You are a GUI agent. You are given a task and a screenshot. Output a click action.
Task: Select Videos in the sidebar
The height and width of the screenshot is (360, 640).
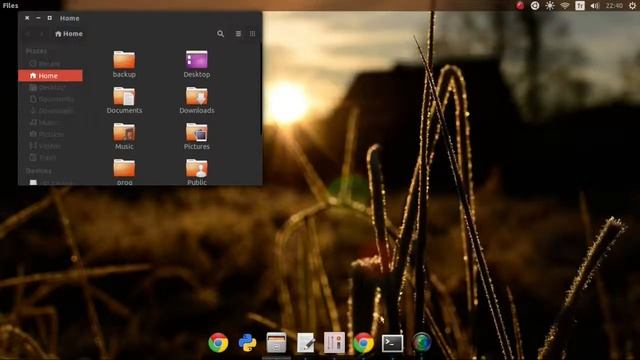[46, 146]
